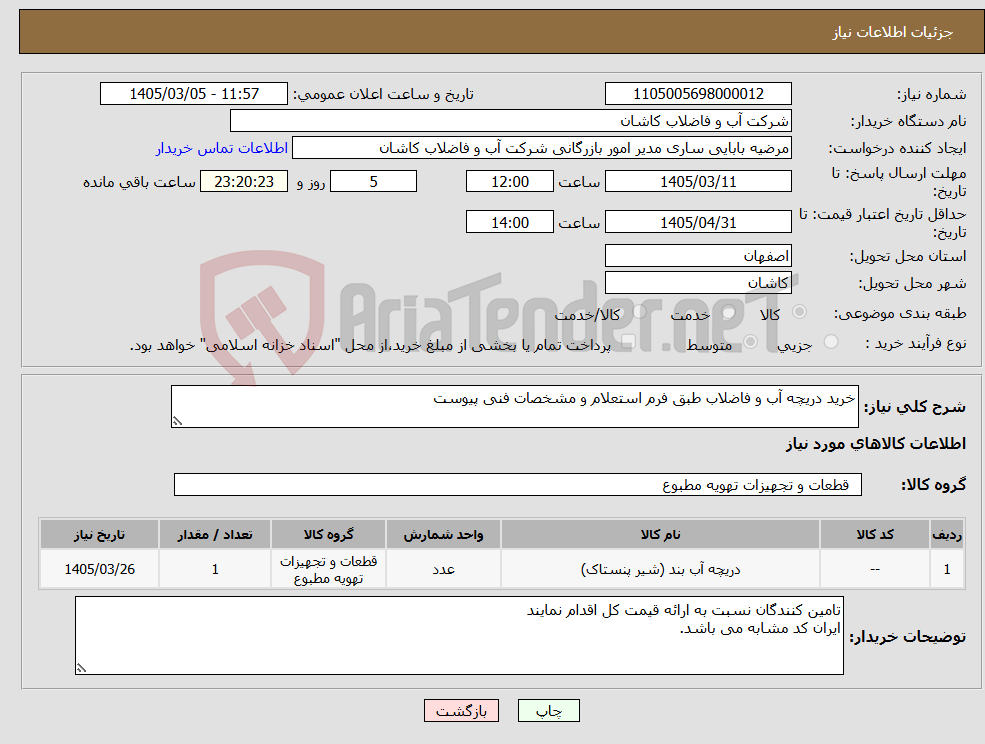
Task: Click the goods group field قطعات و تجهیزات تهویه مطبوع
Action: [x=518, y=484]
